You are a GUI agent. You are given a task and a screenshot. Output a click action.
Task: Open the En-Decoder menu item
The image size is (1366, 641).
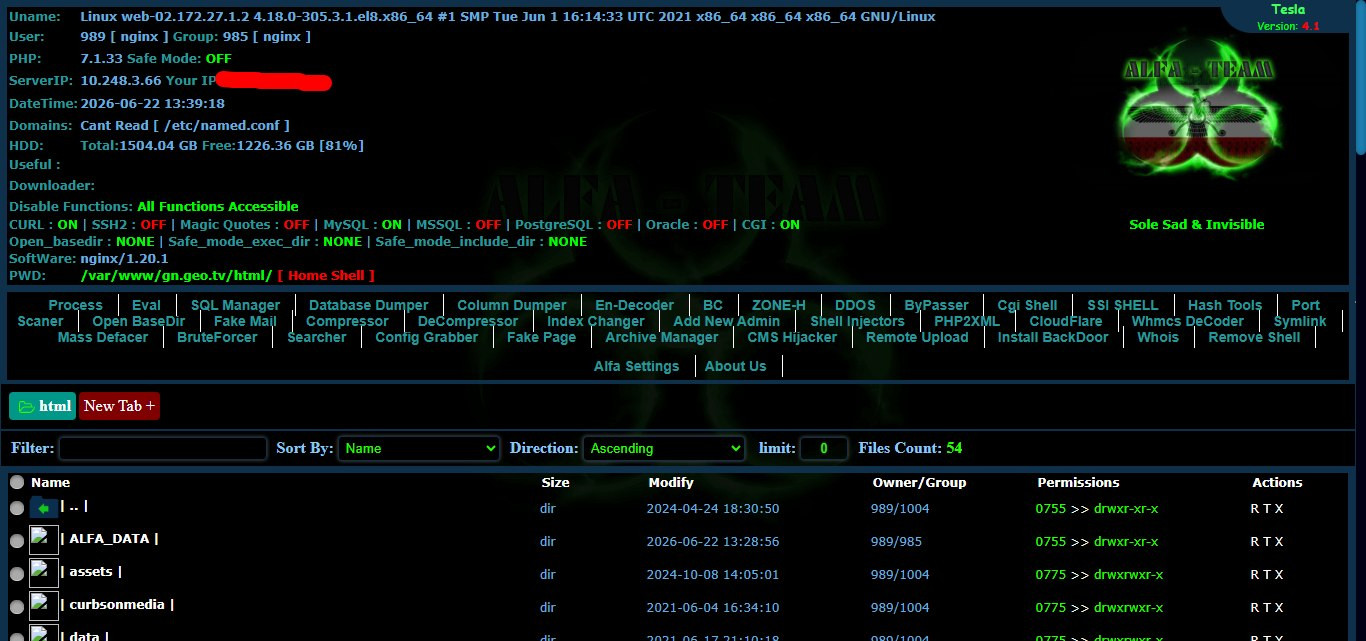(634, 305)
